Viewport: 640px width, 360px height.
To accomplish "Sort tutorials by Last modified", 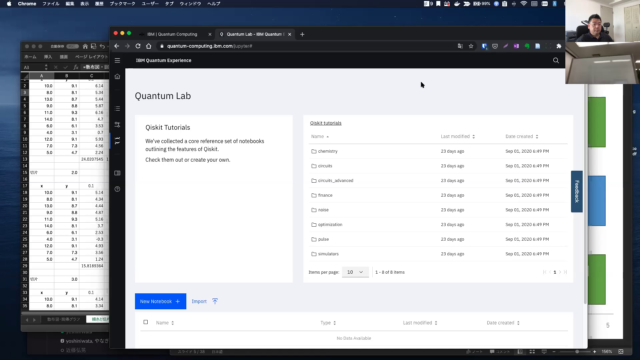I will coord(458,136).
